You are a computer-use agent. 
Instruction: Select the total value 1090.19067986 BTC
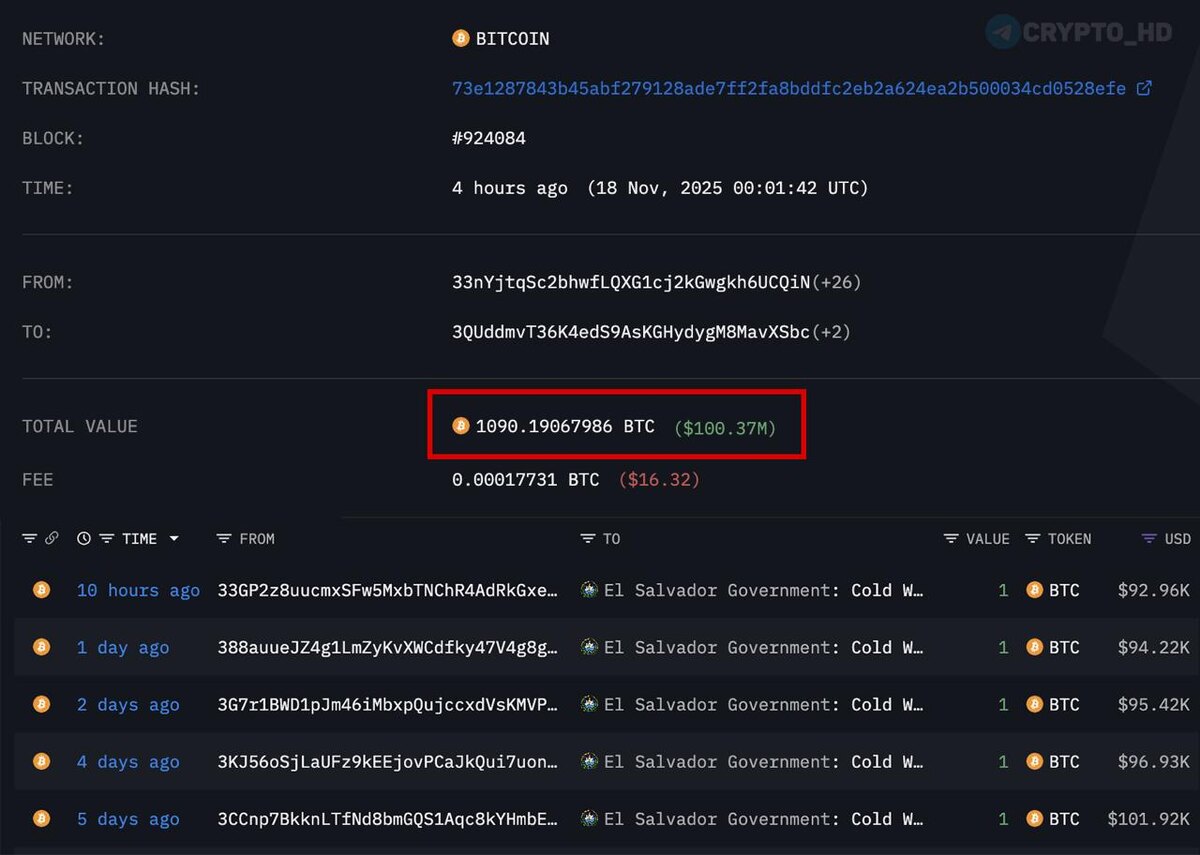pyautogui.click(x=565, y=426)
